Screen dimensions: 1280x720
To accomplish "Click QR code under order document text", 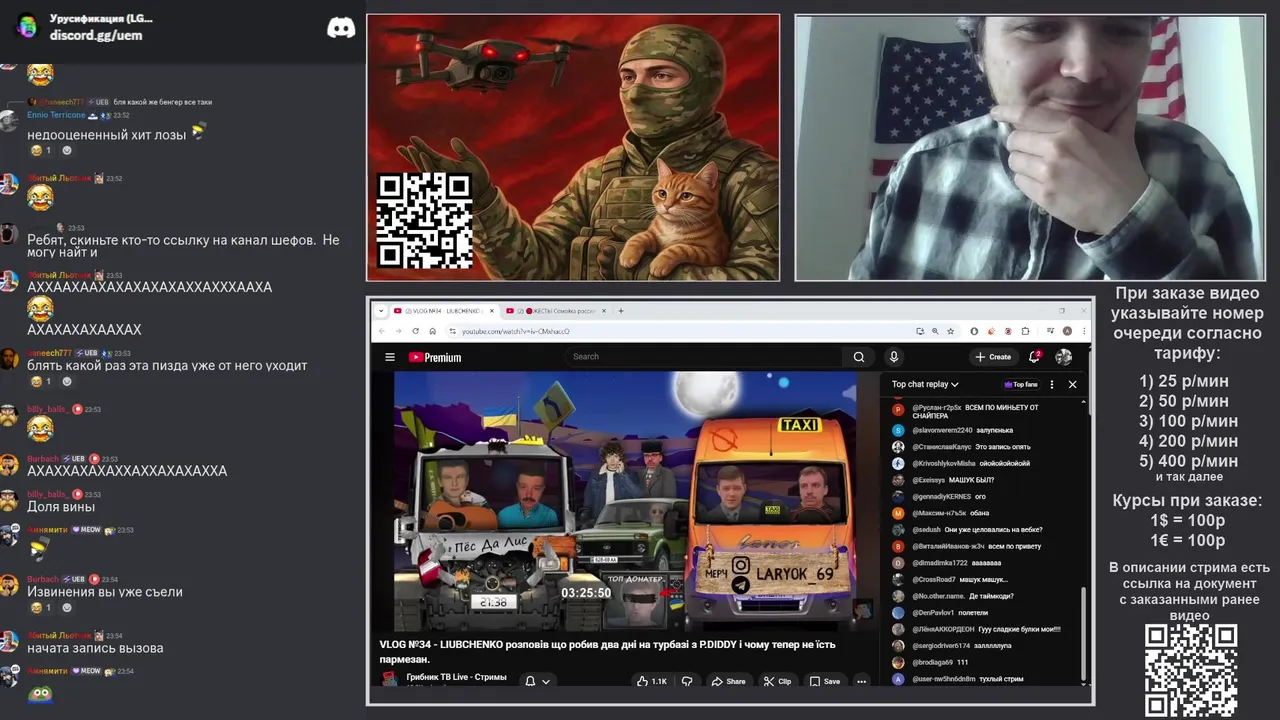I will pyautogui.click(x=1191, y=670).
